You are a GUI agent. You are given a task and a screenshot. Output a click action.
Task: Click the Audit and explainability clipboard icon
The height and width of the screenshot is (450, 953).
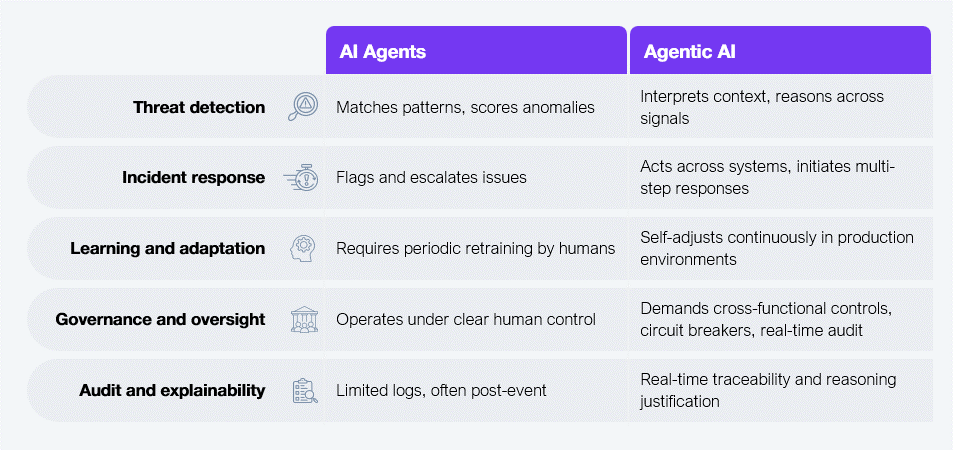304,390
